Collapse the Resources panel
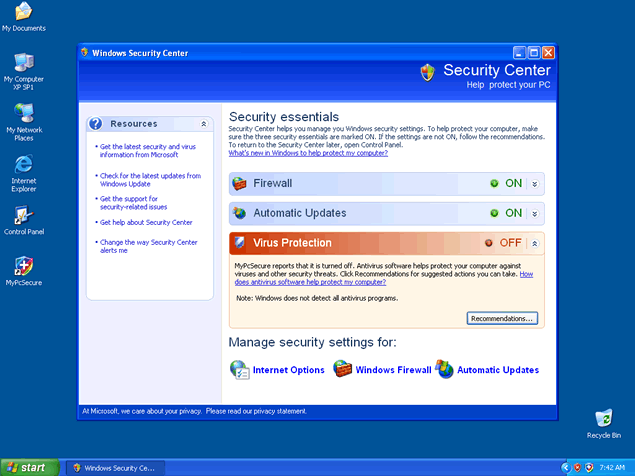The image size is (635, 476). [x=204, y=124]
